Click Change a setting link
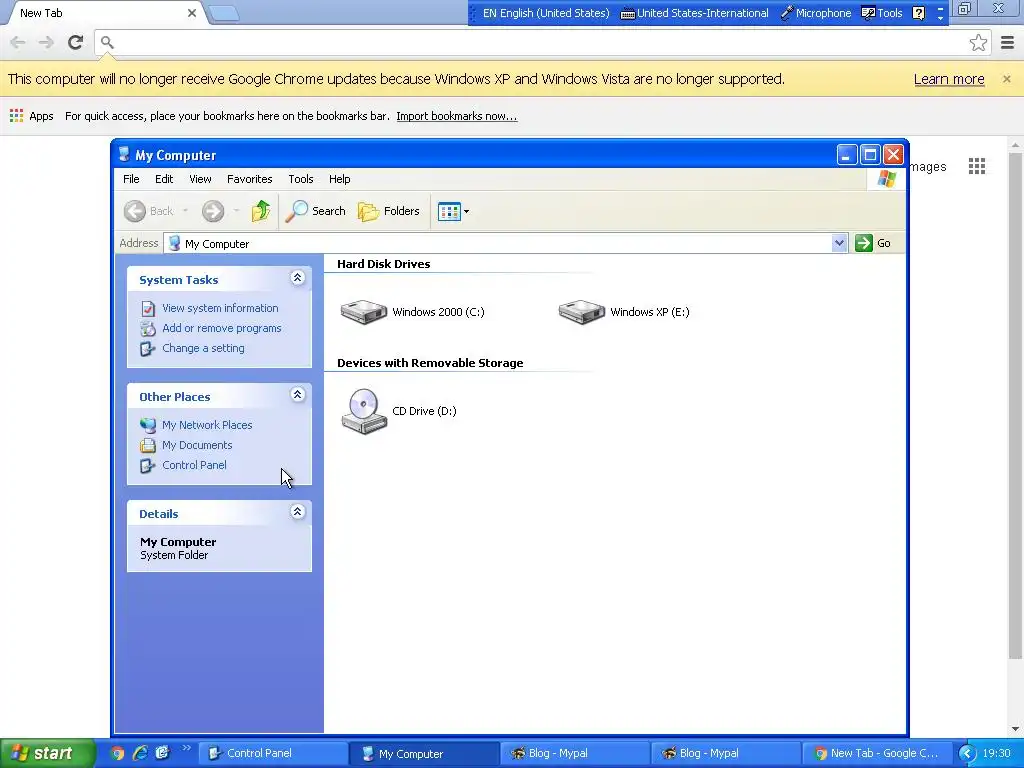This screenshot has width=1024, height=768. (203, 348)
